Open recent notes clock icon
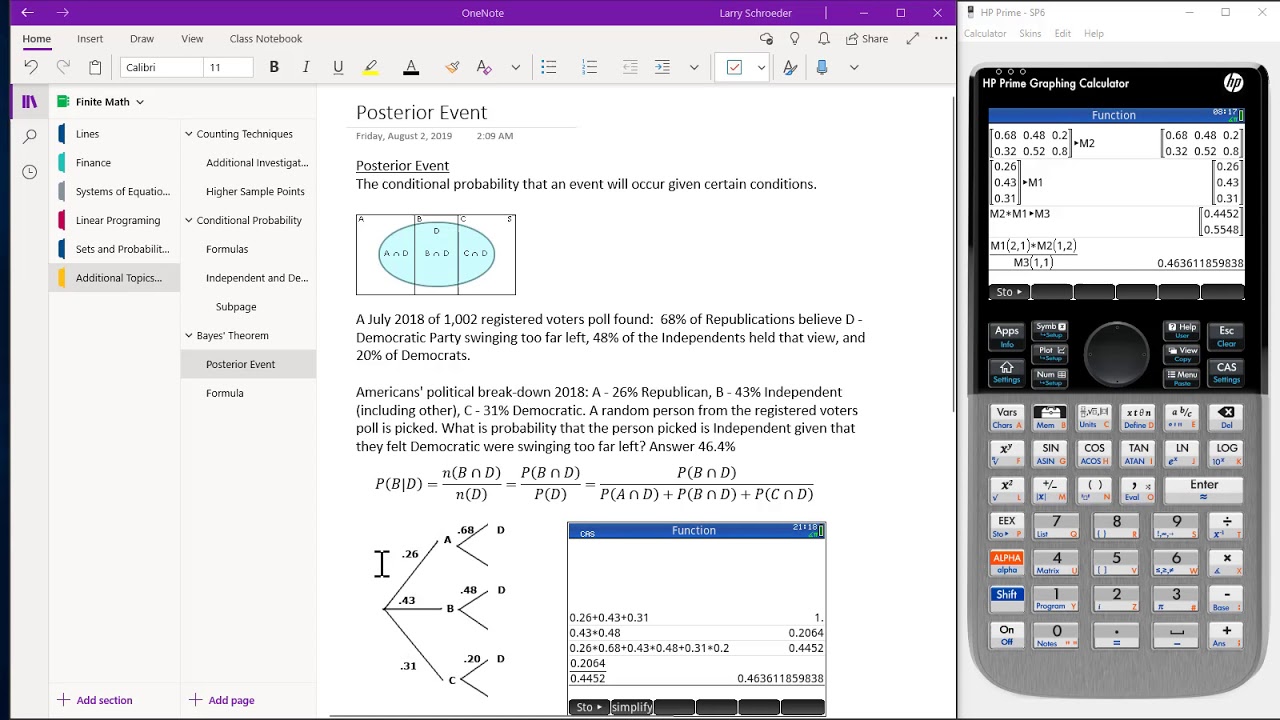 [x=30, y=172]
